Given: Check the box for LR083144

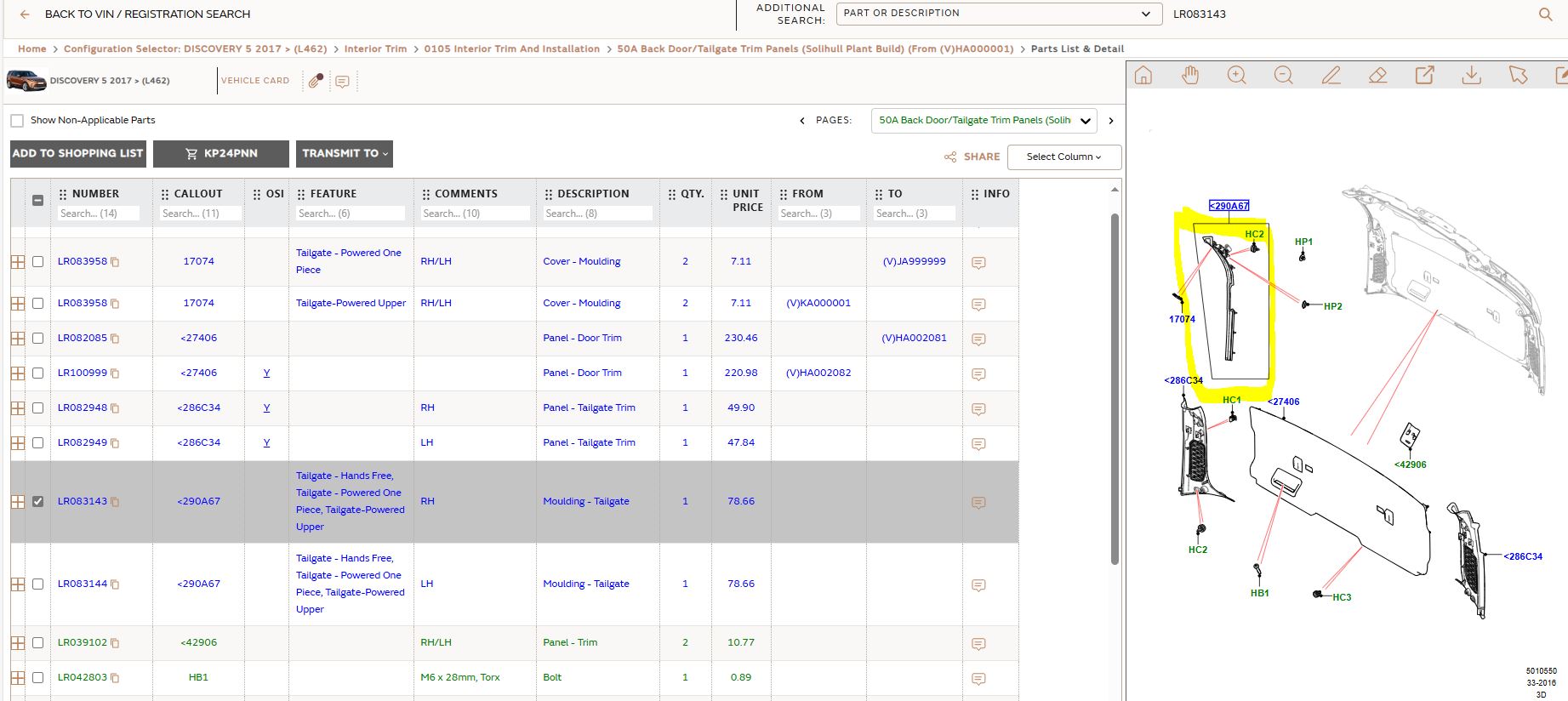Looking at the screenshot, I should click(38, 584).
